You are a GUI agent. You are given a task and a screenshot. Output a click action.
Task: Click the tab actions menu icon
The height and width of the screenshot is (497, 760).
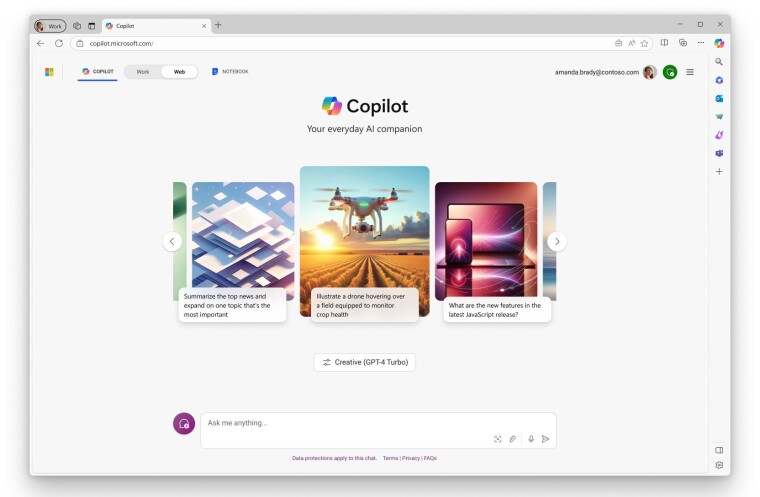pos(92,26)
